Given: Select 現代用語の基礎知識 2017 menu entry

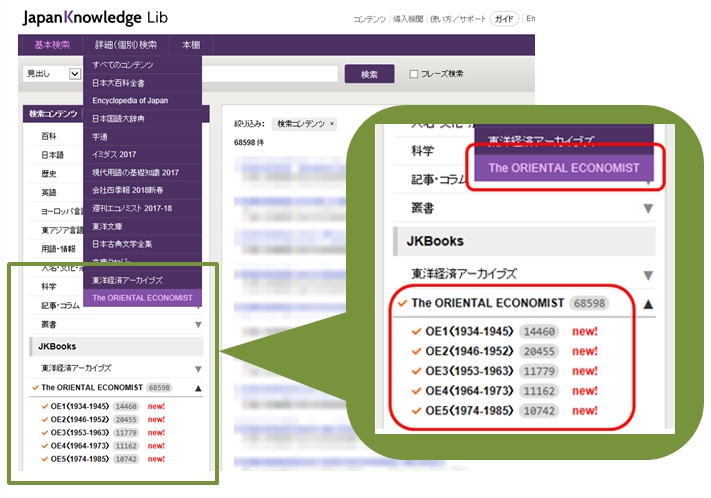Looking at the screenshot, I should [142, 172].
